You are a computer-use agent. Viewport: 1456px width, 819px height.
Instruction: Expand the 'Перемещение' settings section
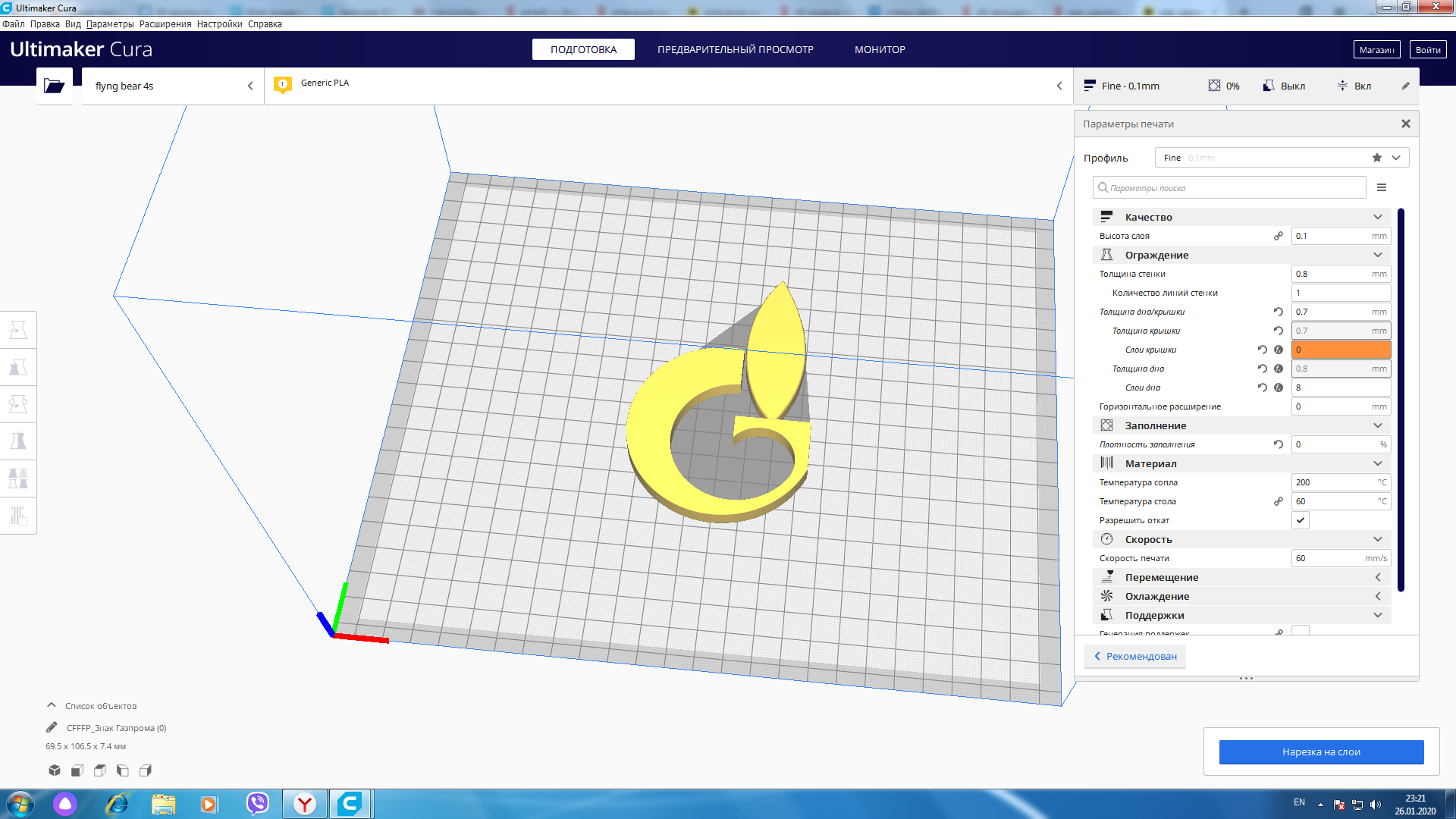tap(1377, 577)
